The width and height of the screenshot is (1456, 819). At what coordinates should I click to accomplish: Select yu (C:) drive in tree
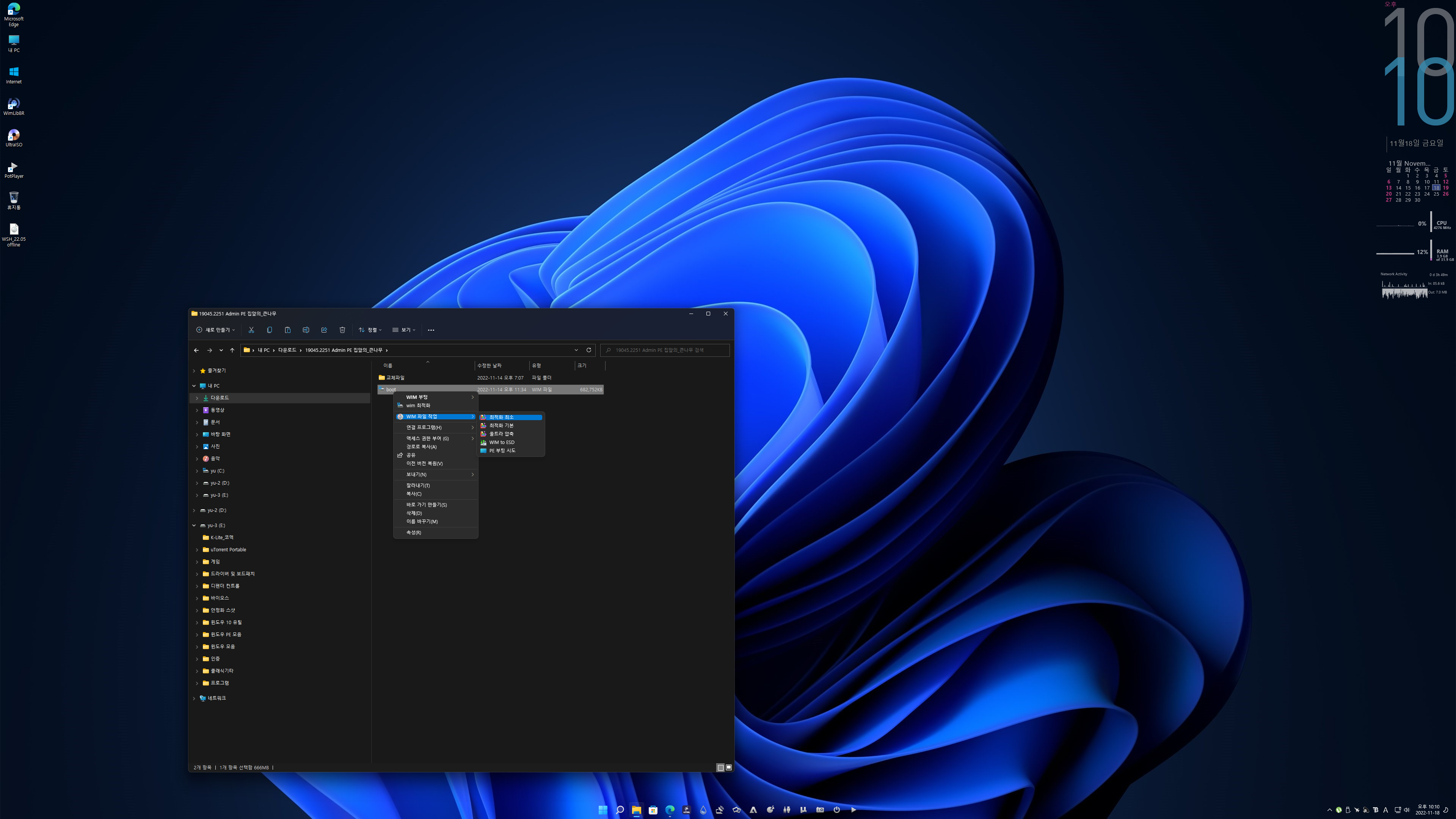(217, 471)
